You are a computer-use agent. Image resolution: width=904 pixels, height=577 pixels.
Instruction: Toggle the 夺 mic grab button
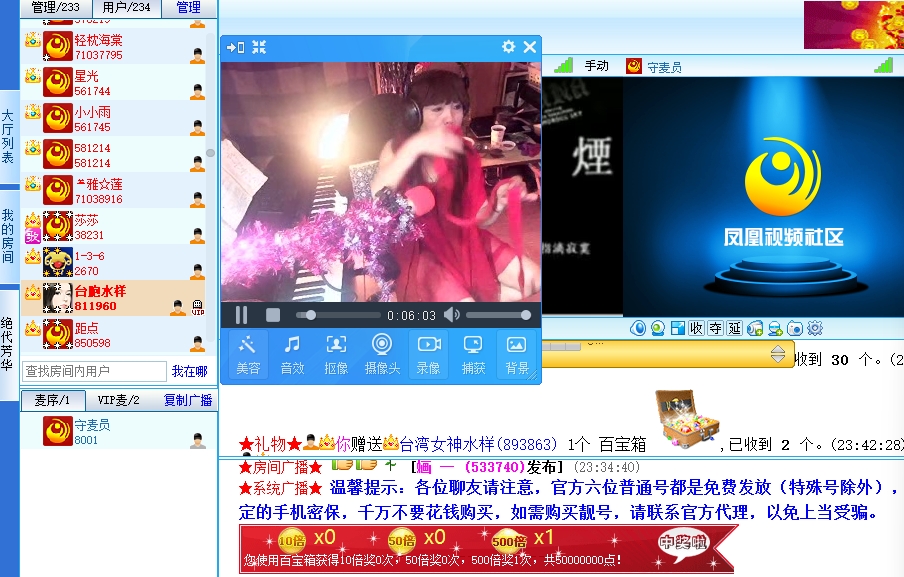click(714, 328)
